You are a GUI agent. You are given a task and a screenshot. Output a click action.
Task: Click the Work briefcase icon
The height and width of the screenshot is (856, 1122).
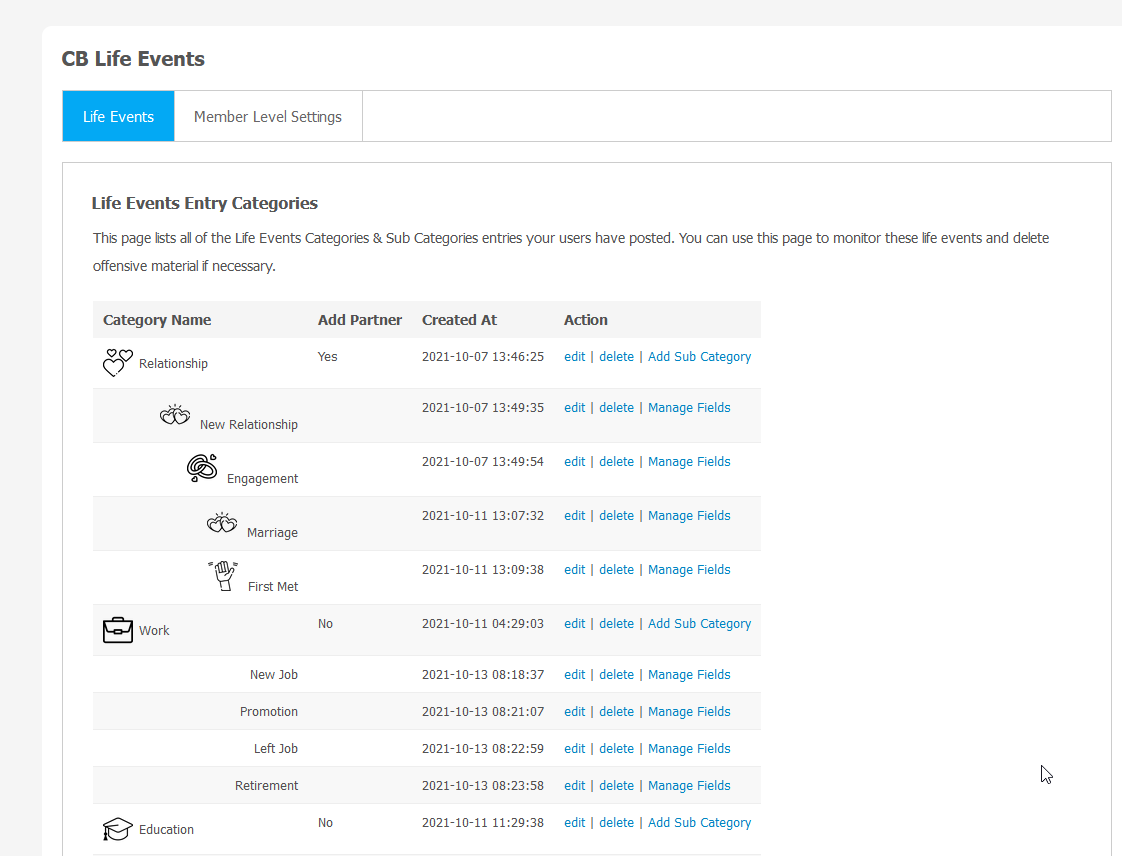(118, 630)
